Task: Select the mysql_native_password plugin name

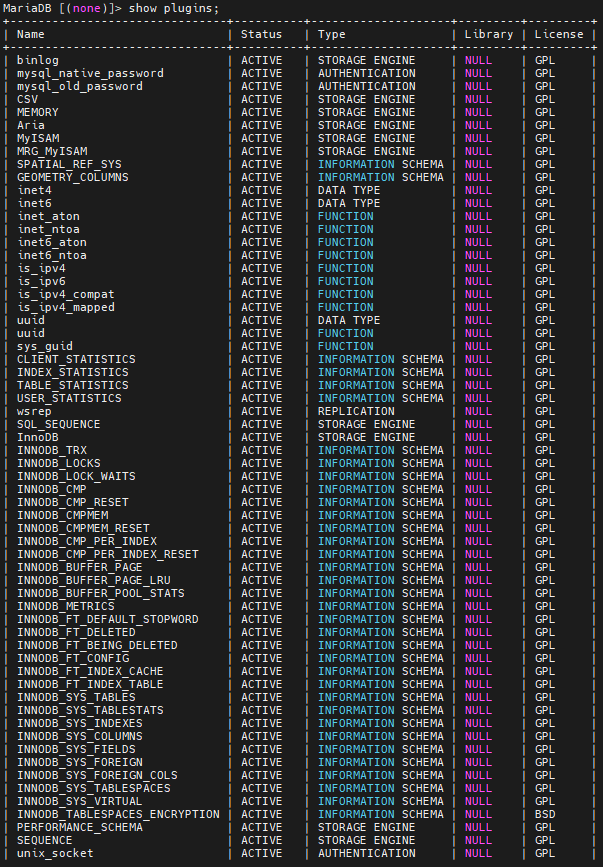Action: click(x=90, y=73)
